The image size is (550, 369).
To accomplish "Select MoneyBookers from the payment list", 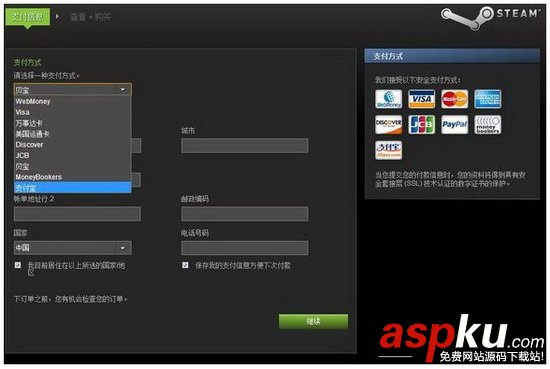I will coord(73,177).
